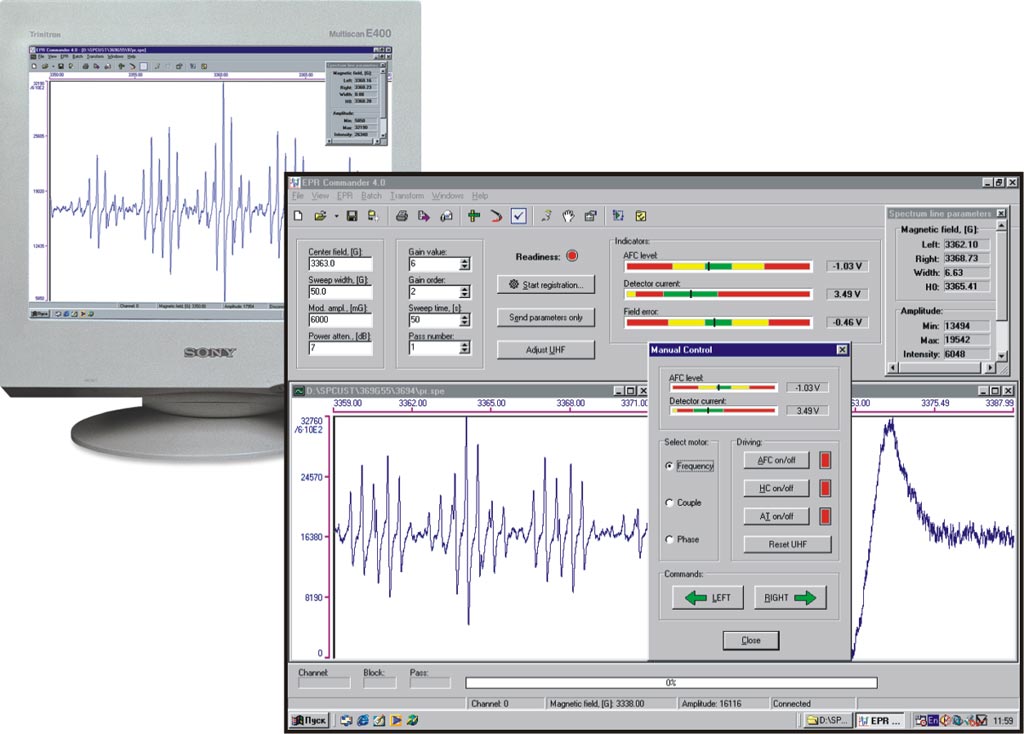This screenshot has width=1024, height=734.
Task: Click the curve tracing toolbar icon
Action: coord(547,215)
